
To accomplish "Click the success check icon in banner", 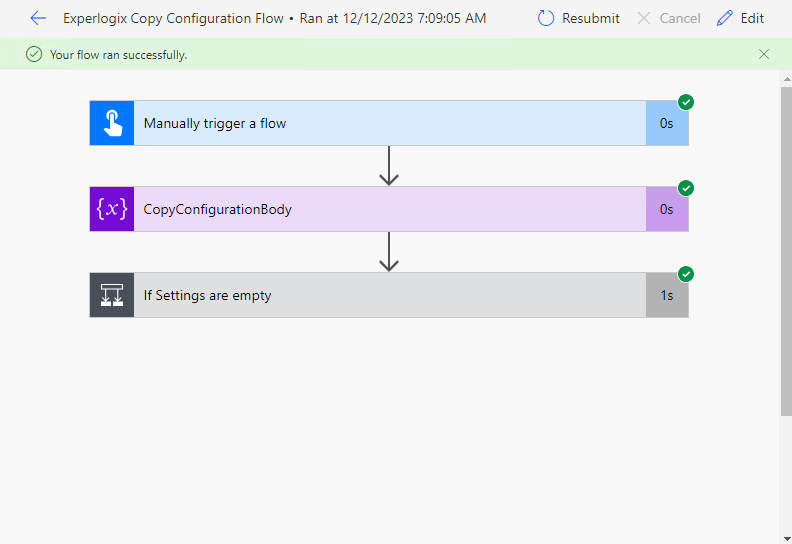I will point(34,54).
